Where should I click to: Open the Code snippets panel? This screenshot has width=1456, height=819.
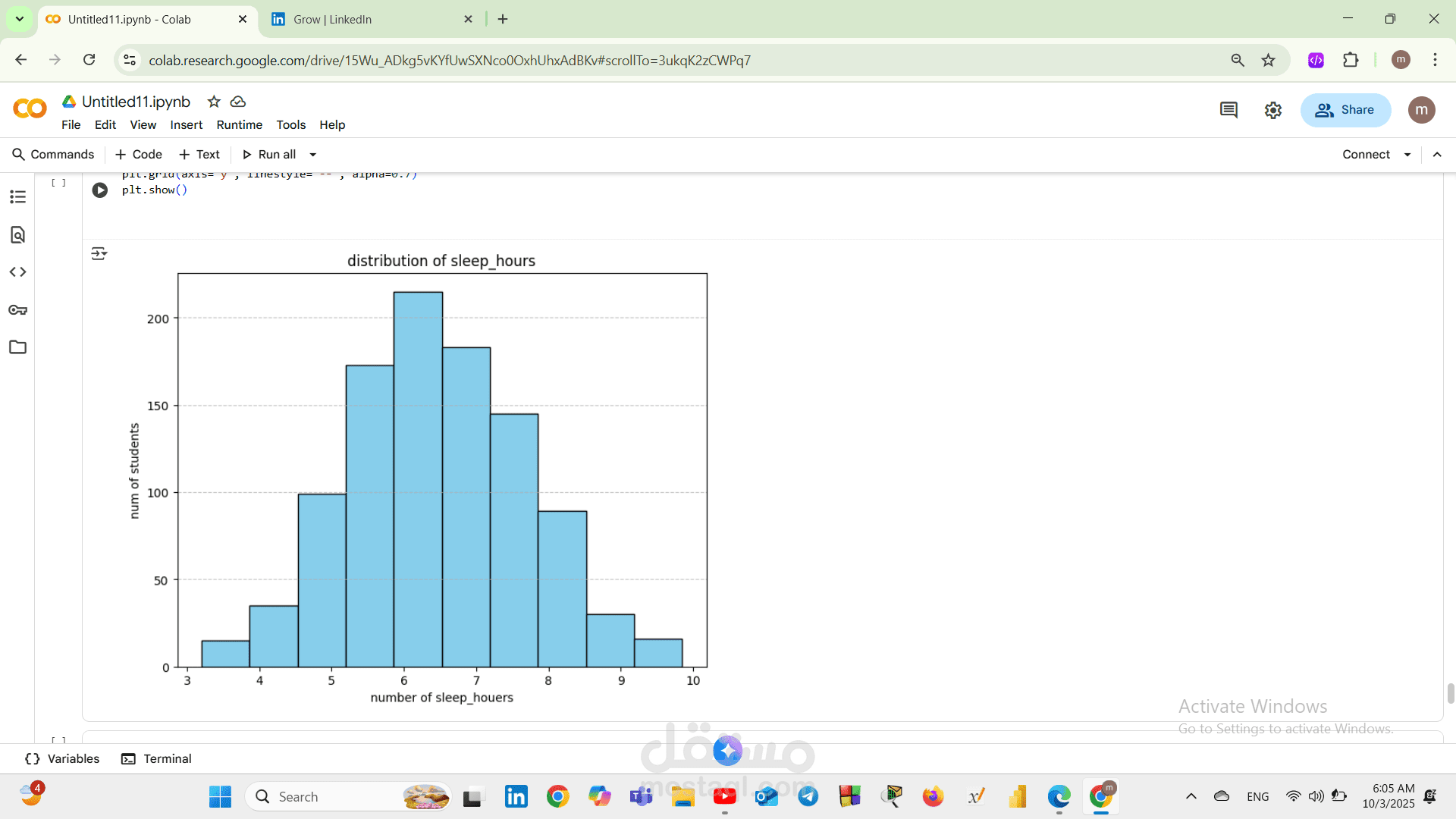tap(17, 271)
